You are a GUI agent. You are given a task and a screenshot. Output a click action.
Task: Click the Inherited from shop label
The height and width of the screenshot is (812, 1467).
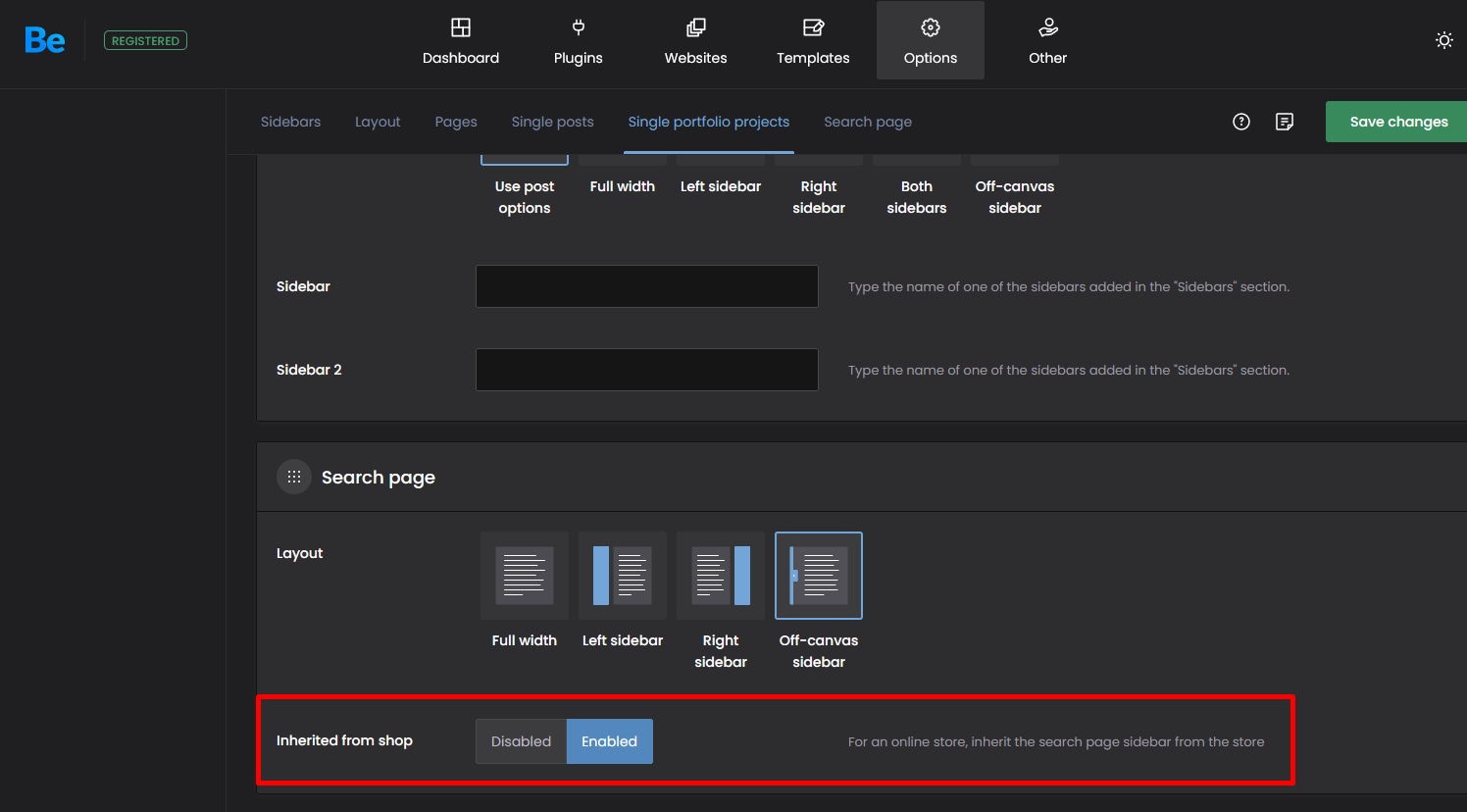point(344,740)
